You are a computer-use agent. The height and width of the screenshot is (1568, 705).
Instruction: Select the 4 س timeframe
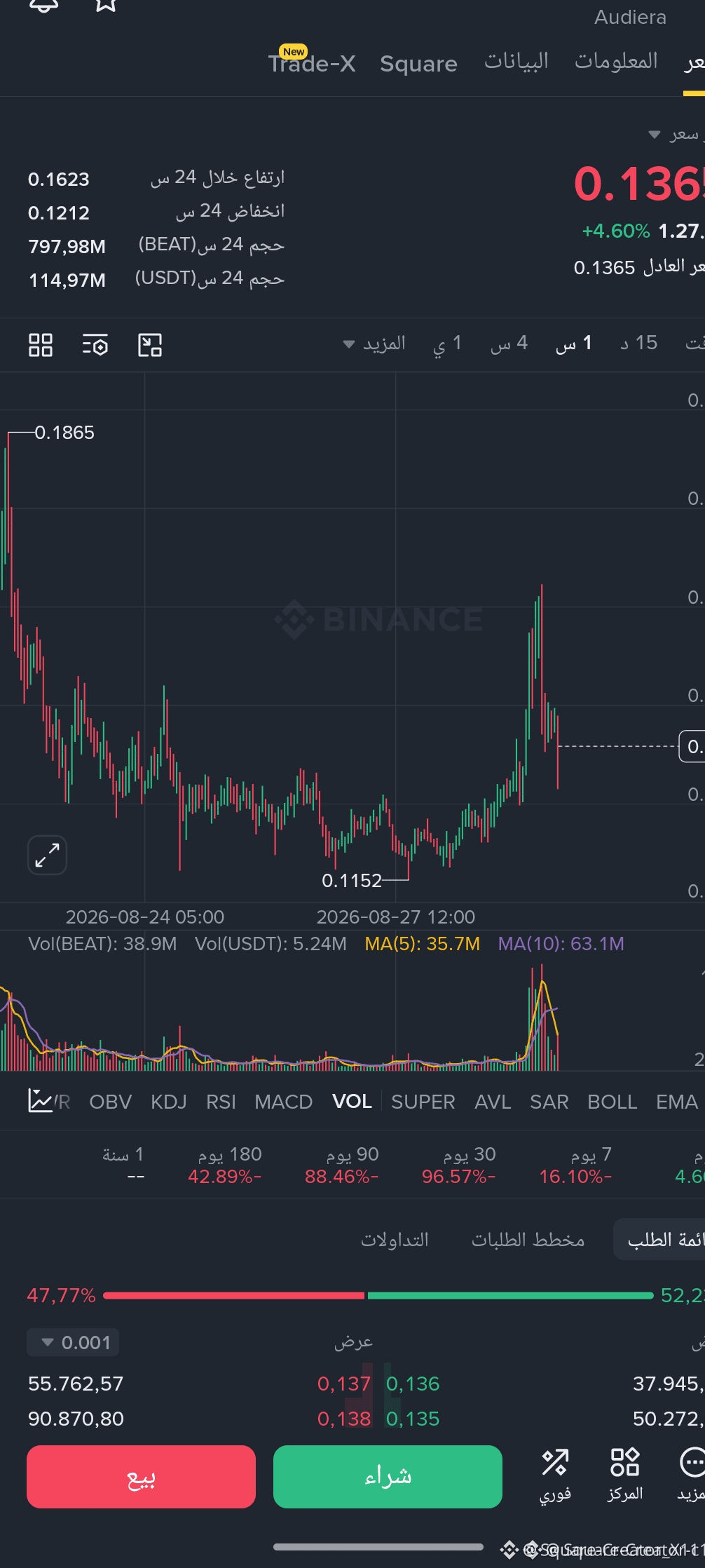(x=509, y=344)
